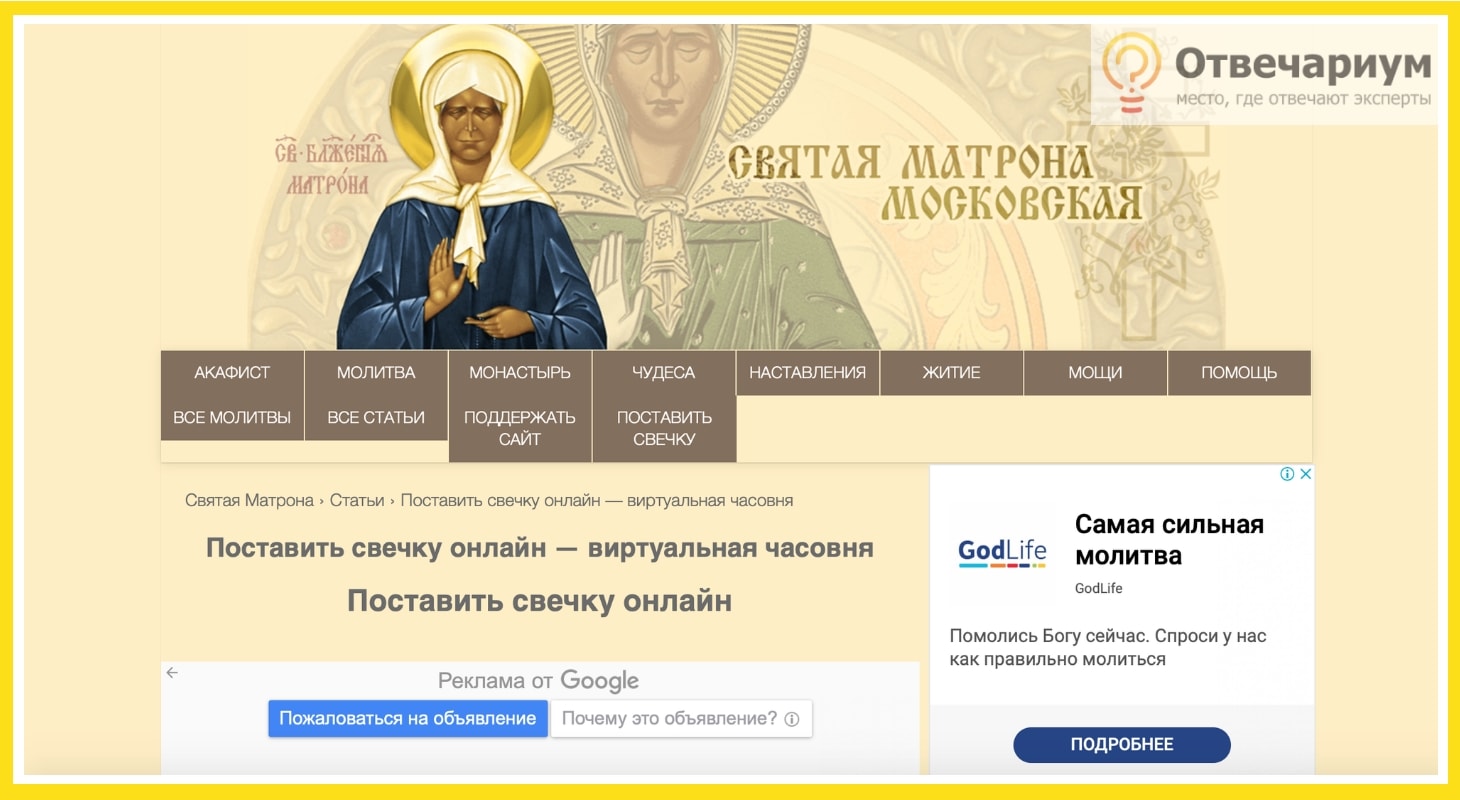Open the МОНАСТЫРЬ menu item

(x=520, y=373)
